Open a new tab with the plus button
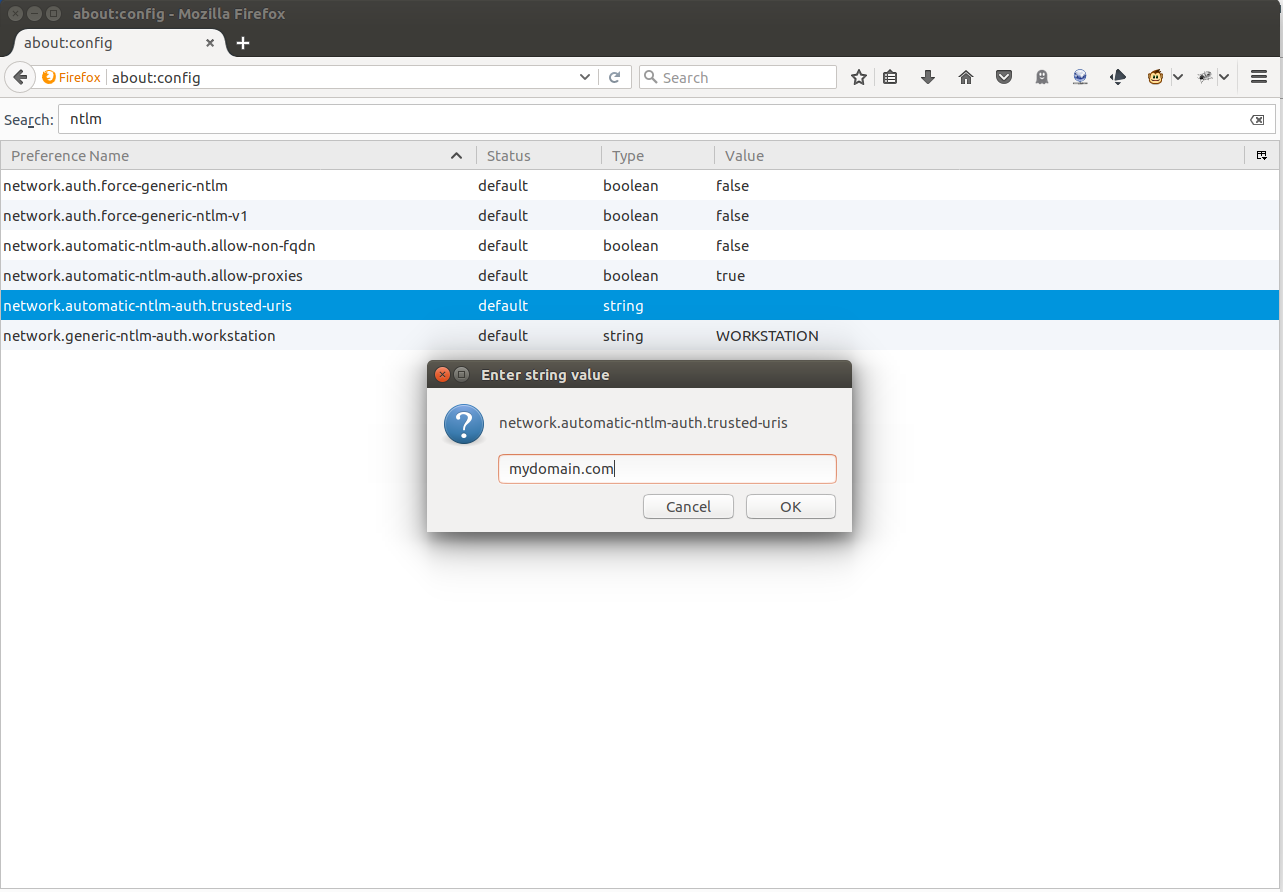Image resolution: width=1283 pixels, height=892 pixels. (x=243, y=43)
